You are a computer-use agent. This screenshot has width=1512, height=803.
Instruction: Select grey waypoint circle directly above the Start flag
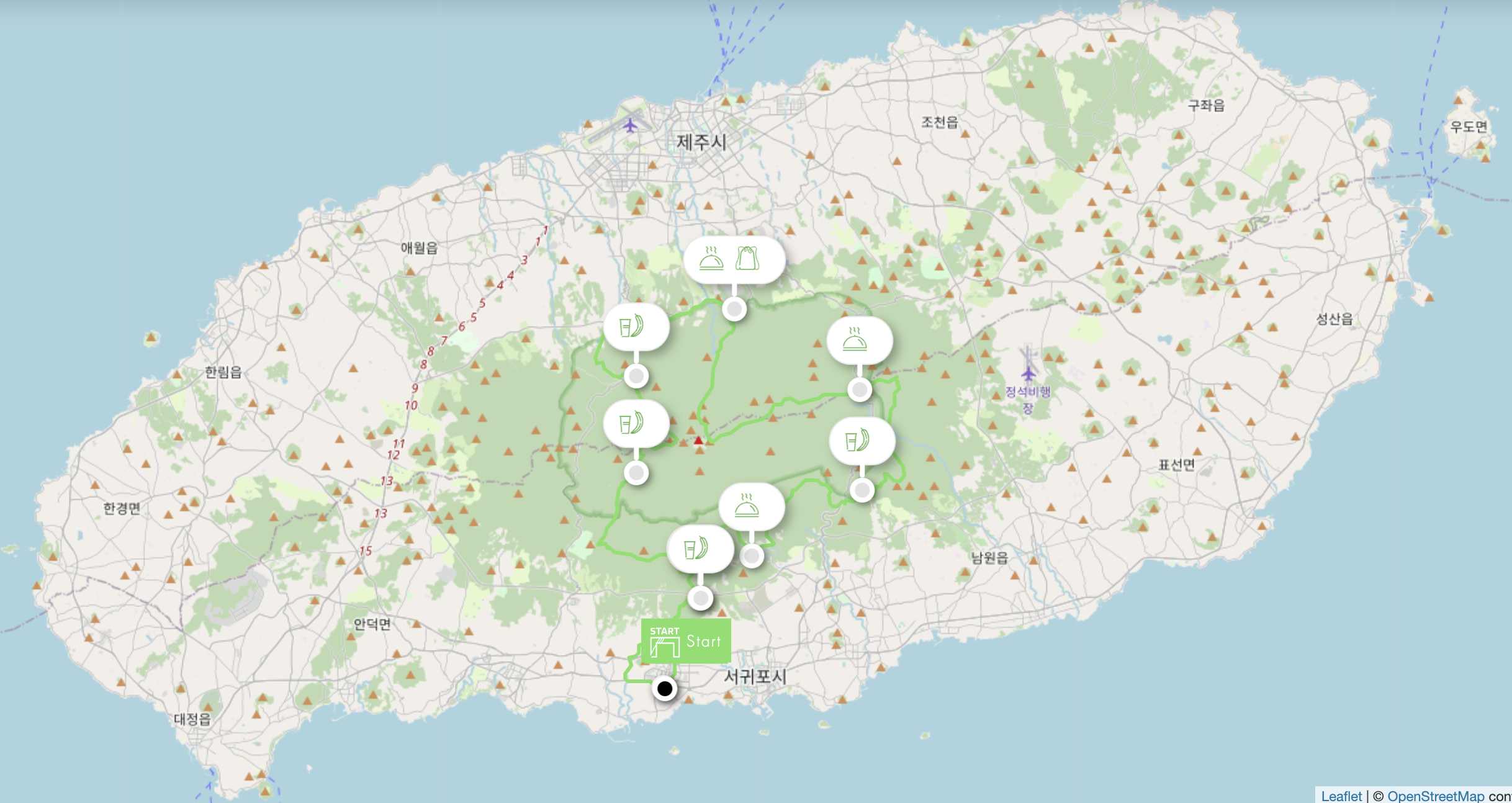click(x=701, y=598)
